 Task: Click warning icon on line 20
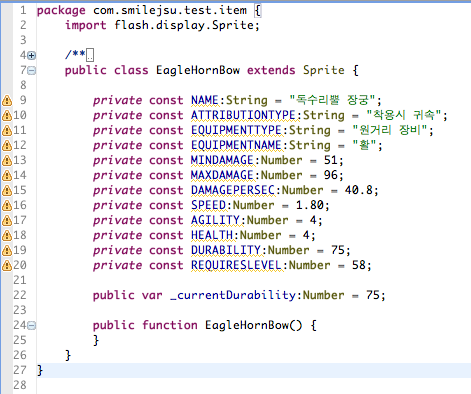(x=7, y=265)
